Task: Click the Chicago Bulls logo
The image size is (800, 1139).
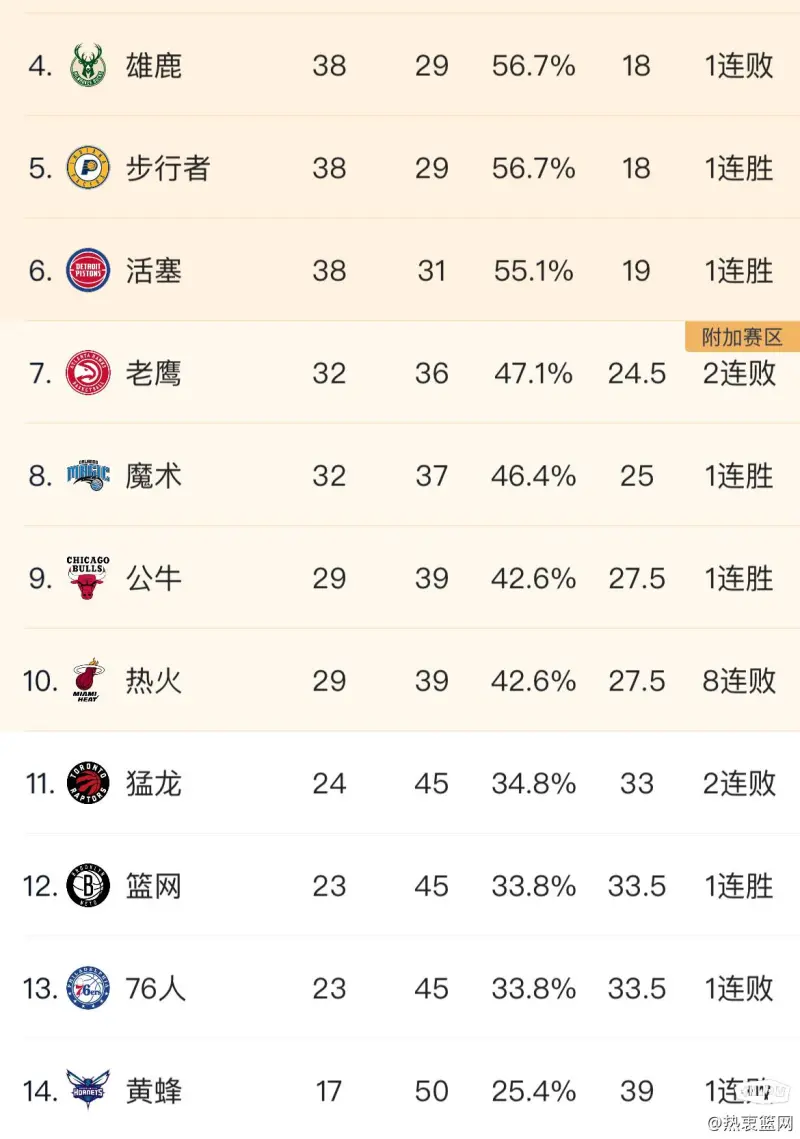Action: pyautogui.click(x=88, y=577)
